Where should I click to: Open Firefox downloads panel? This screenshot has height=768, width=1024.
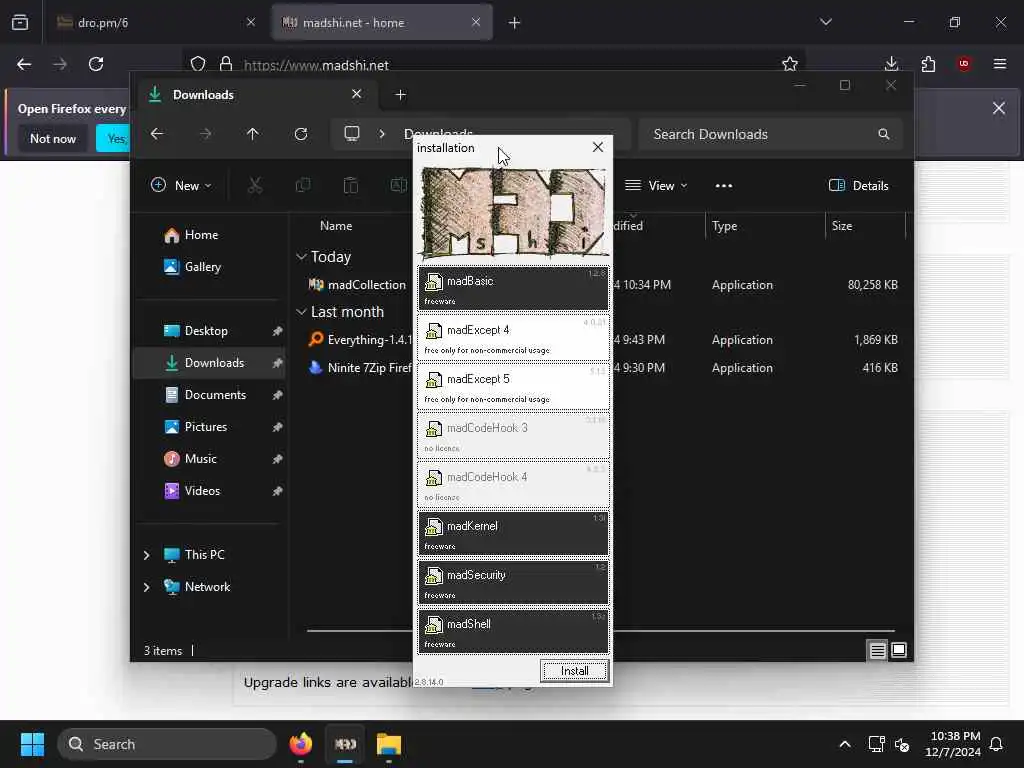pyautogui.click(x=891, y=64)
